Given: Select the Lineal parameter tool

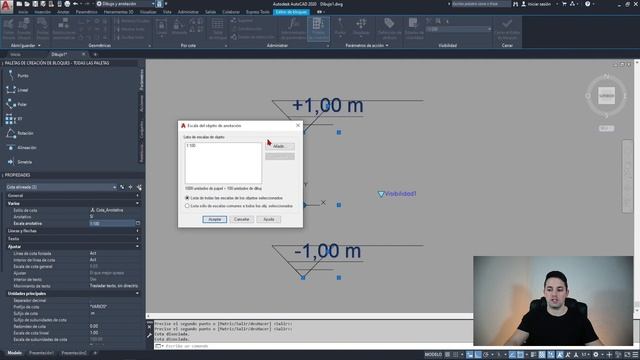Looking at the screenshot, I should tap(17, 90).
